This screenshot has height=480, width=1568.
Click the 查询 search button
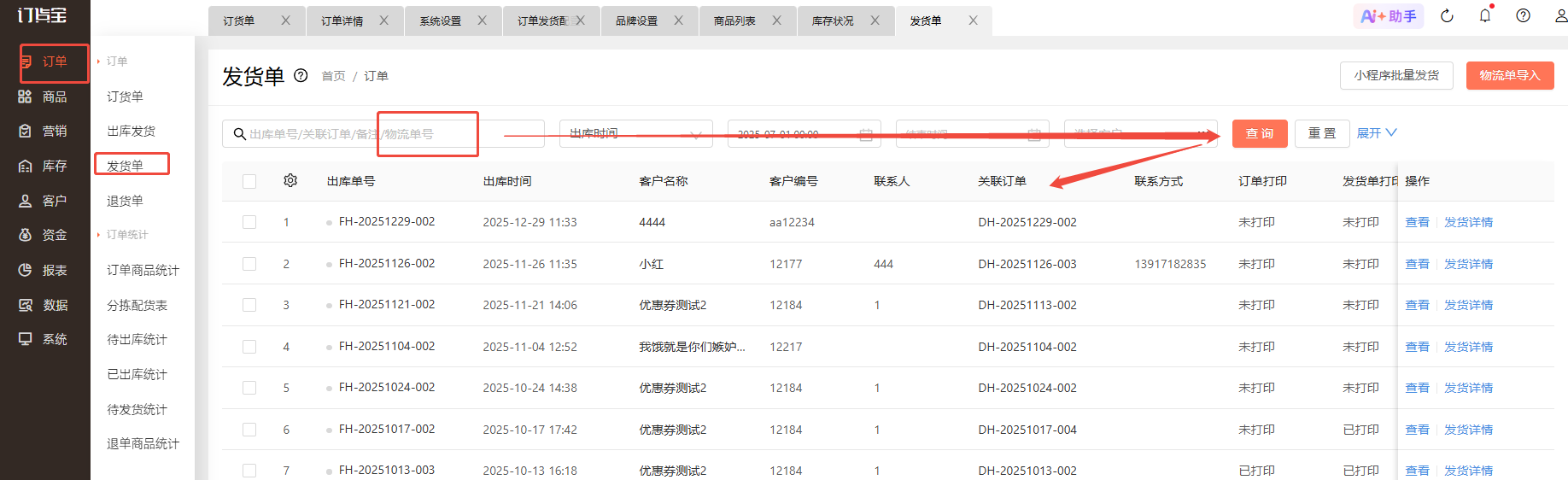tap(1260, 133)
